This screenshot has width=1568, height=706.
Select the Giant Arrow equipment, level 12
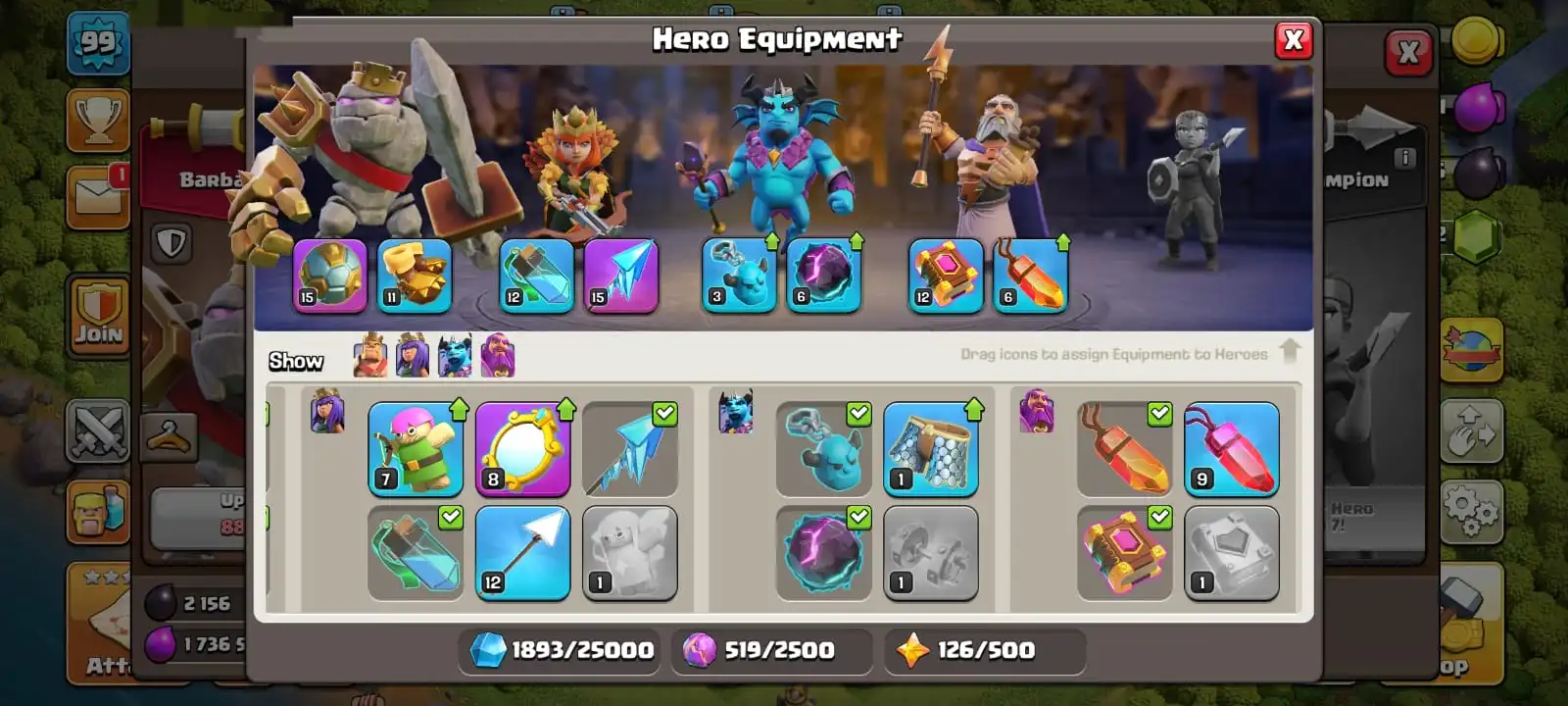pyautogui.click(x=522, y=553)
